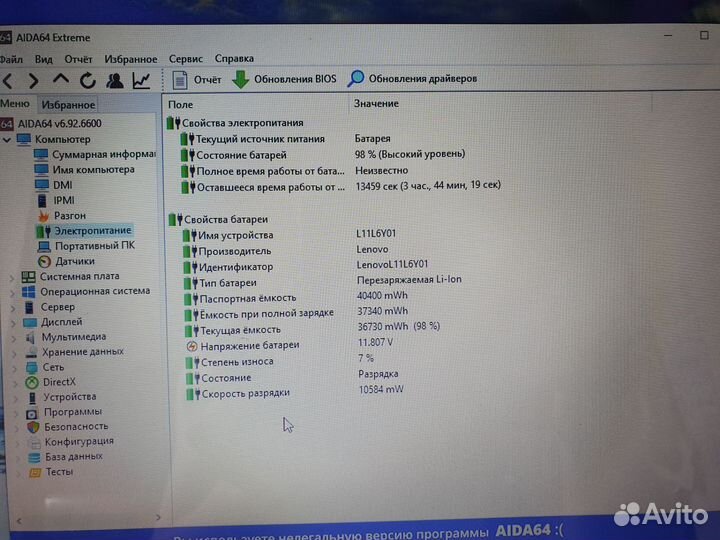Screen dimensions: 720x540
Task: Click the sidebar horizontal scroll right arrow
Action: (158, 518)
